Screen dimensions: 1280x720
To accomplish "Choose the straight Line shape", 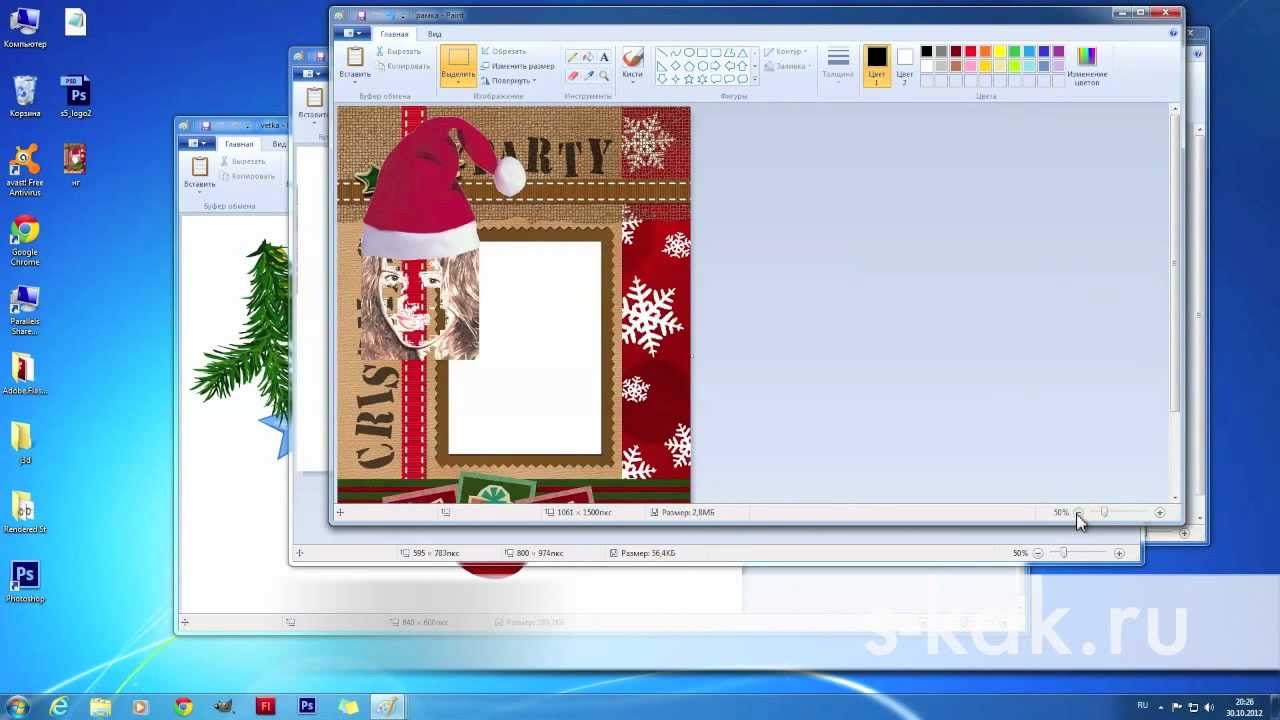I will coord(661,52).
